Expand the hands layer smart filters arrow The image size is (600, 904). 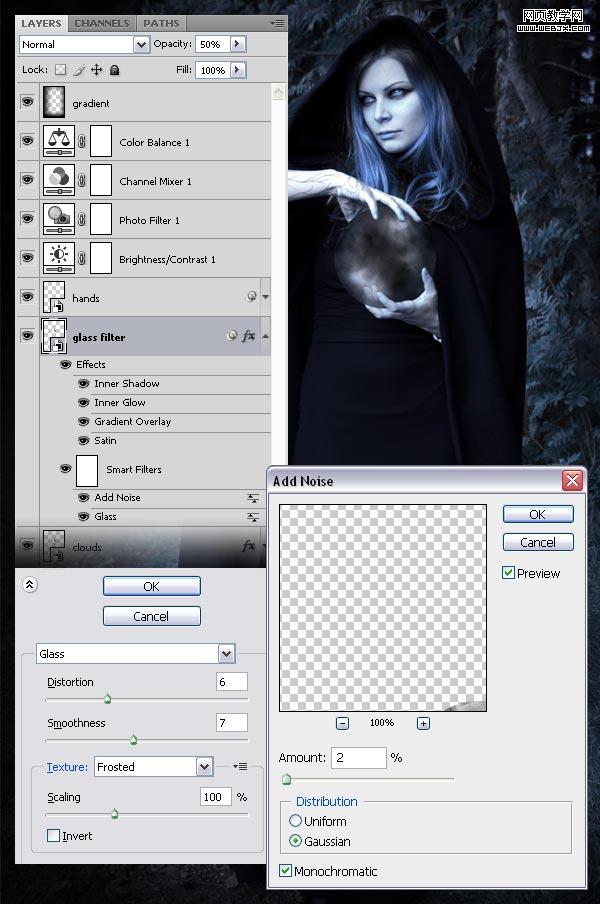click(266, 297)
